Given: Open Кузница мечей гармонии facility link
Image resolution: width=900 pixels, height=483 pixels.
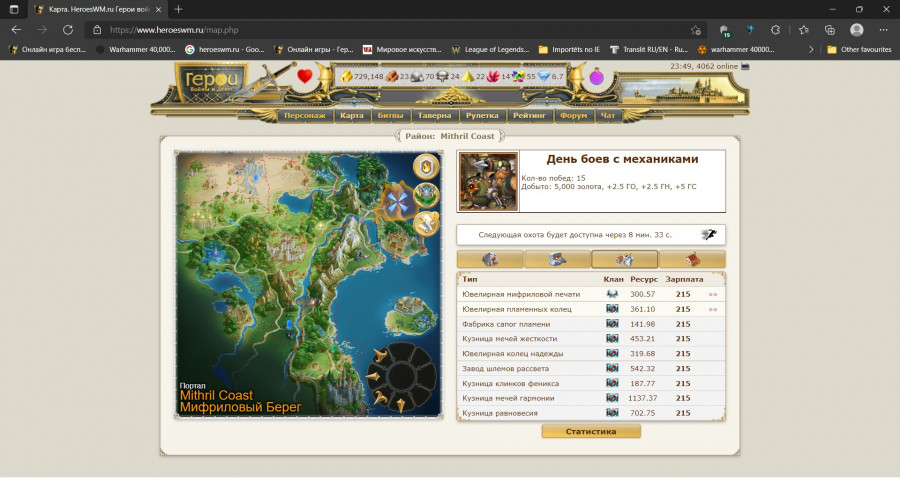Looking at the screenshot, I should pyautogui.click(x=508, y=398).
